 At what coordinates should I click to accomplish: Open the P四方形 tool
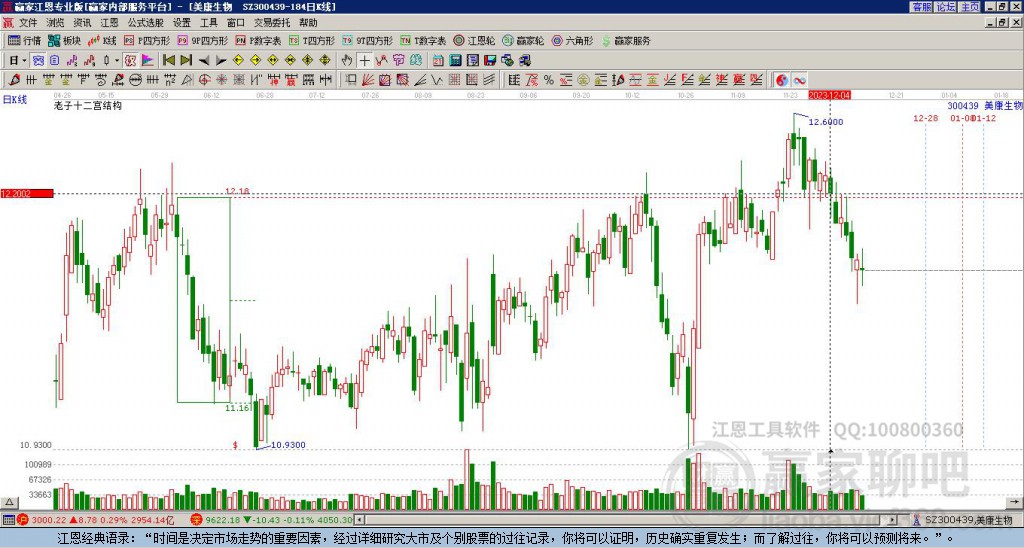point(146,40)
